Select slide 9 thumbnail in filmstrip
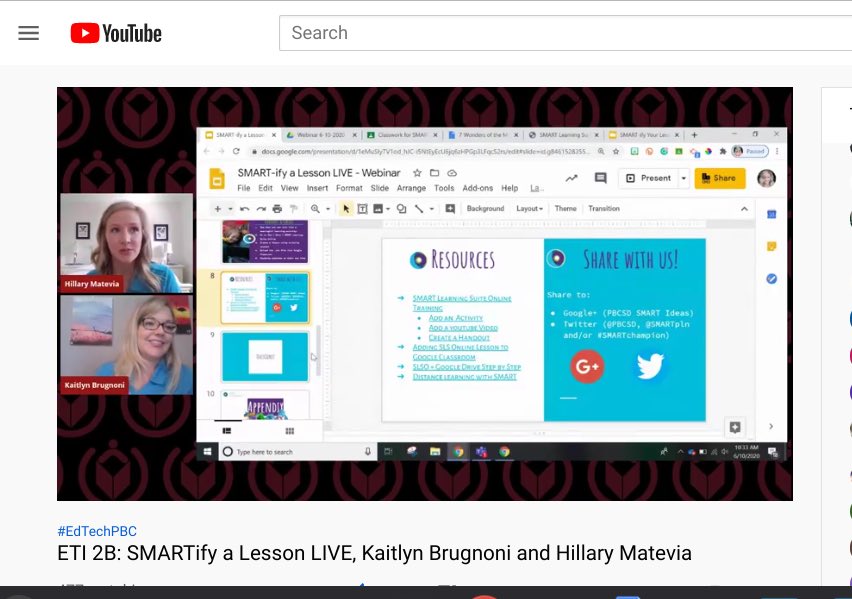The image size is (852, 599). (265, 357)
